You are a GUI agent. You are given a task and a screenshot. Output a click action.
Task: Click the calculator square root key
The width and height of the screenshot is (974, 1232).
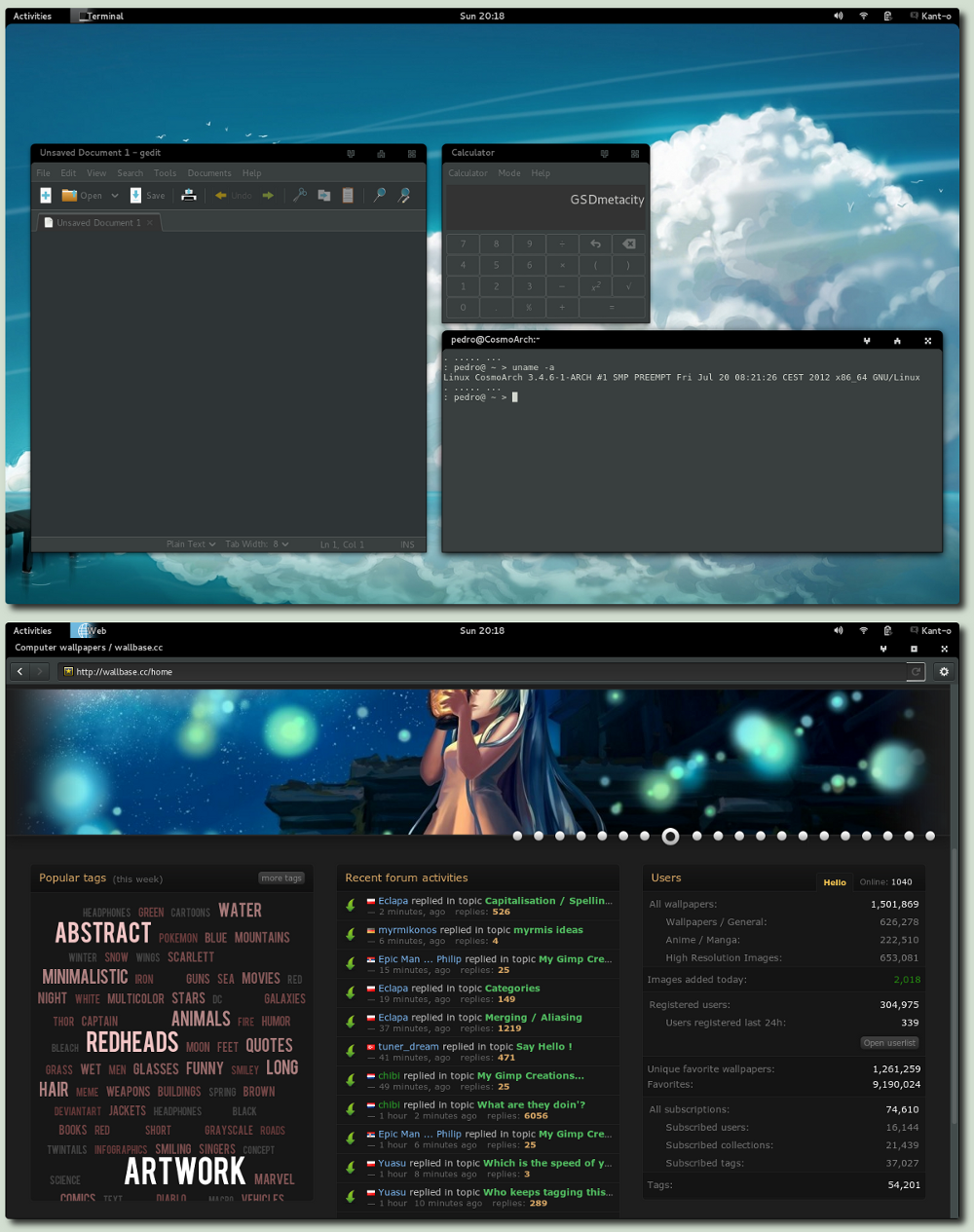[628, 286]
